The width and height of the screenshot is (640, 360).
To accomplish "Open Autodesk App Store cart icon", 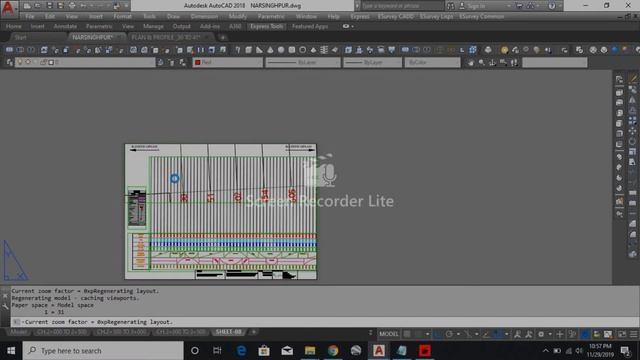I will pos(519,6).
